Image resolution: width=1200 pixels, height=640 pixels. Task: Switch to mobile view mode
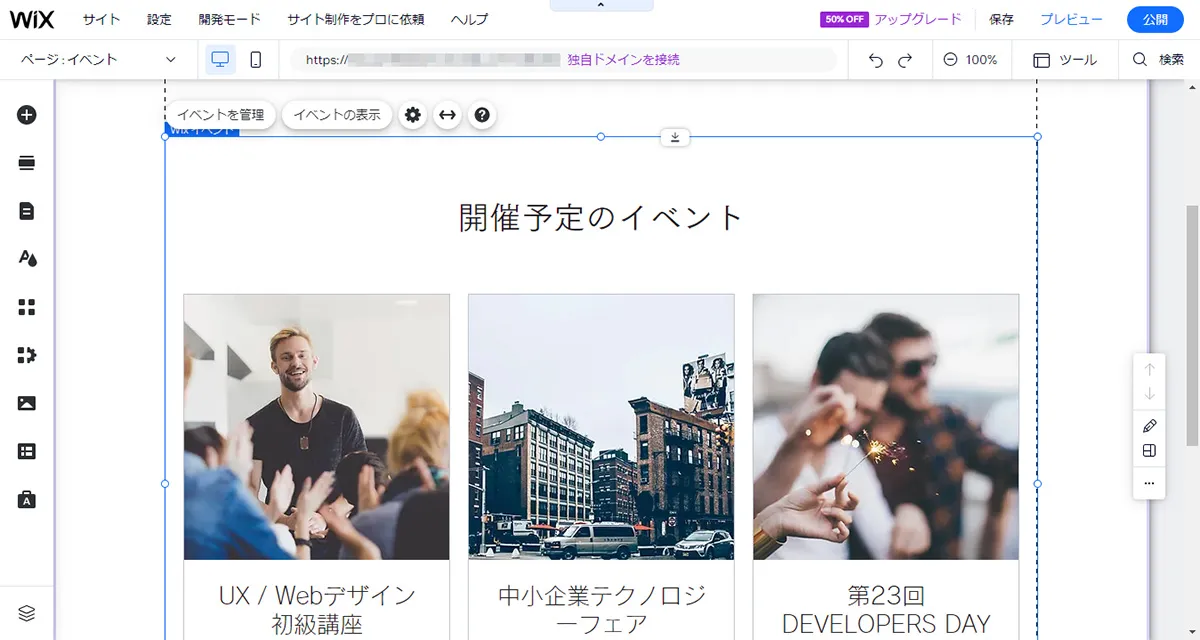point(256,60)
